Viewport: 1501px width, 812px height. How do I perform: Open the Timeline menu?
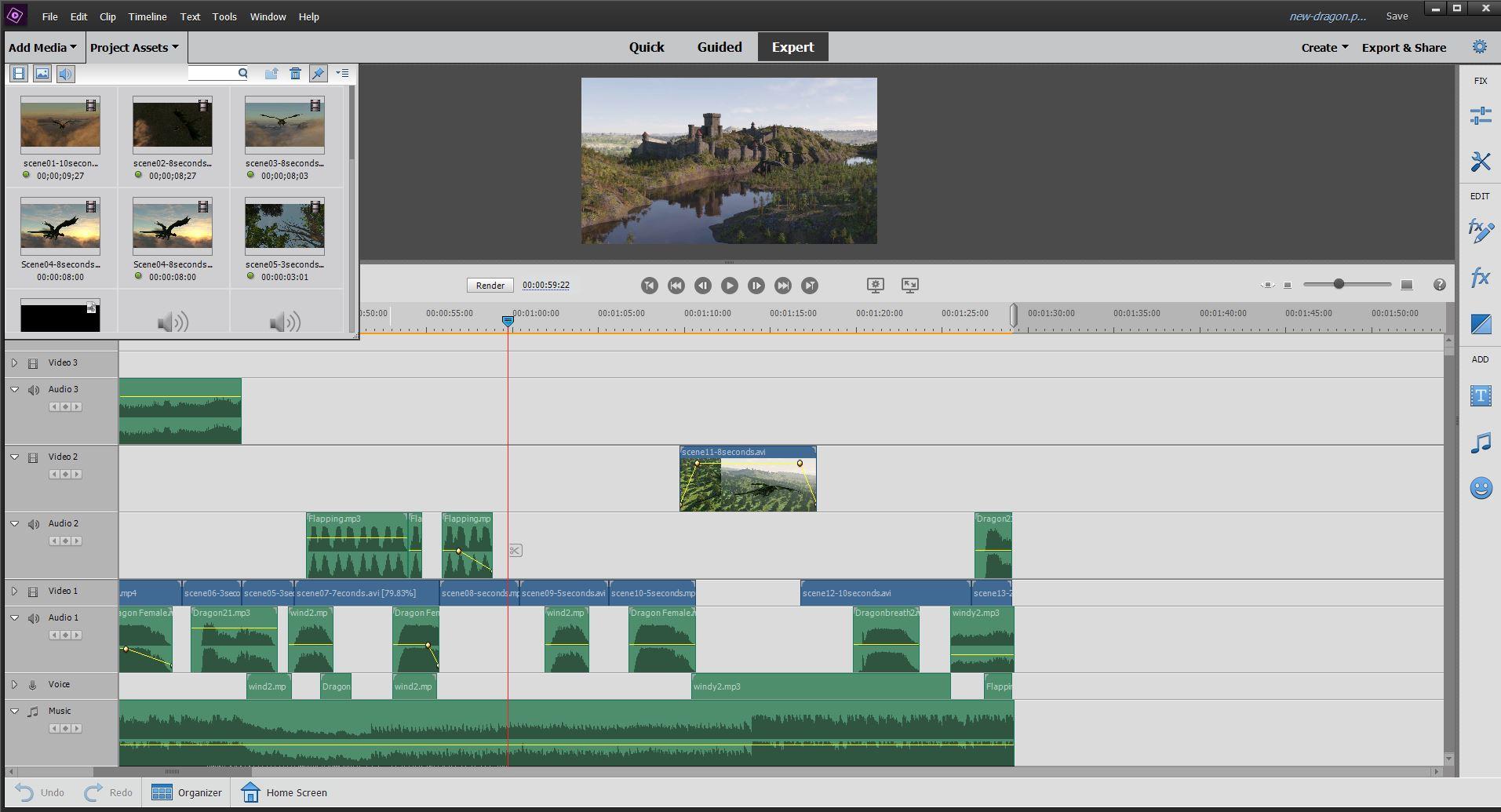click(x=147, y=16)
